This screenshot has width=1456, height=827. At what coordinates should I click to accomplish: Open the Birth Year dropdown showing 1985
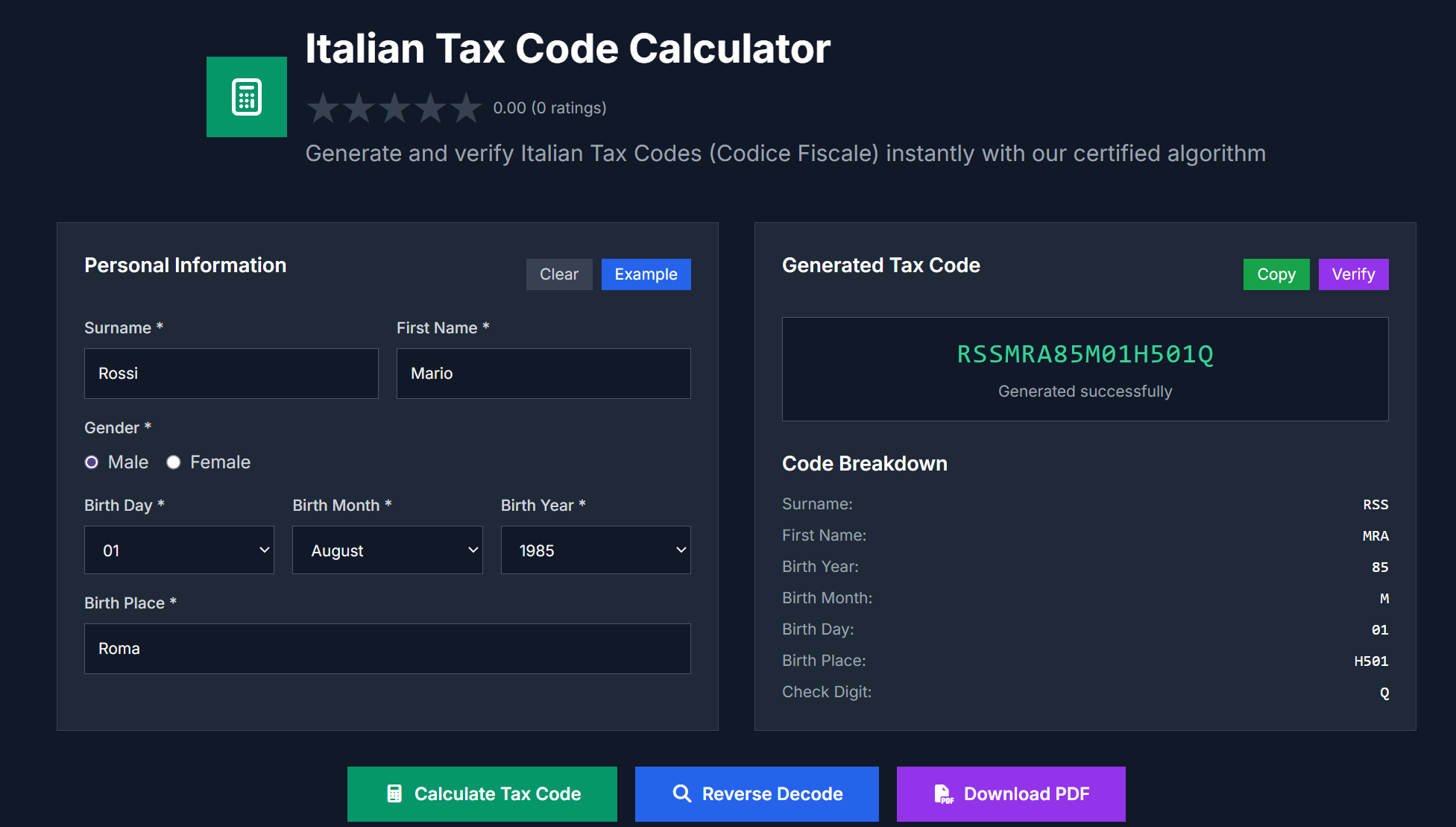595,550
